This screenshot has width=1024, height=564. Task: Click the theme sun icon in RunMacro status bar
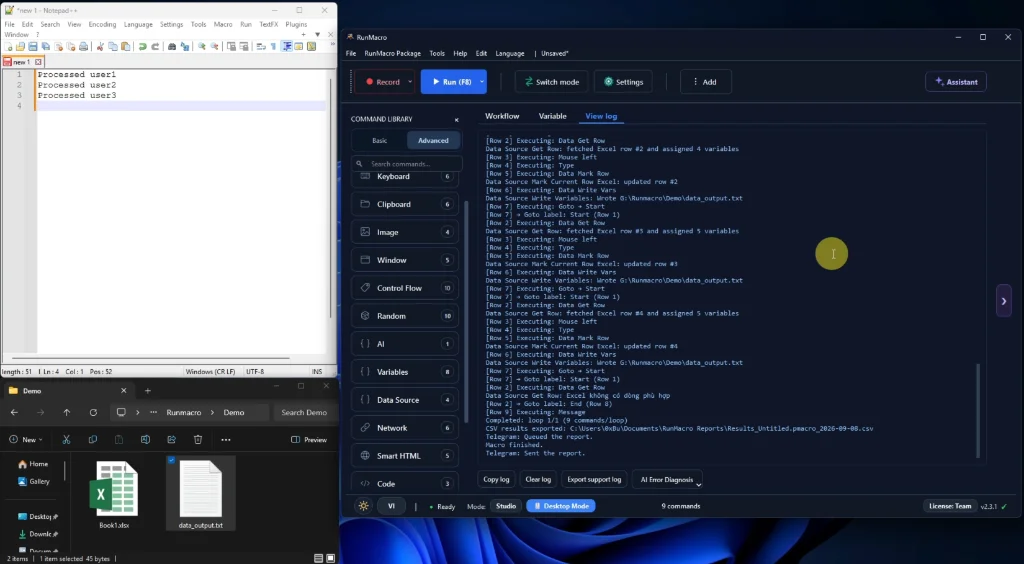point(364,506)
